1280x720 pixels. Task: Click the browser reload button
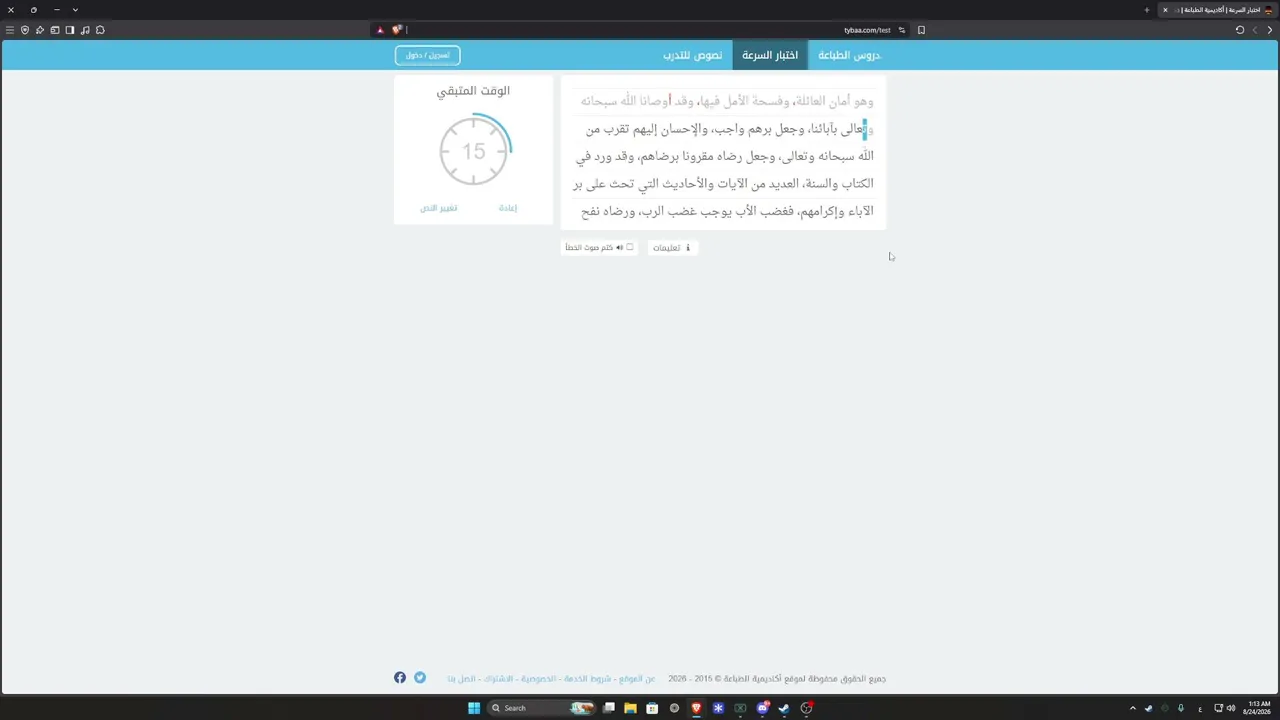click(x=1240, y=30)
